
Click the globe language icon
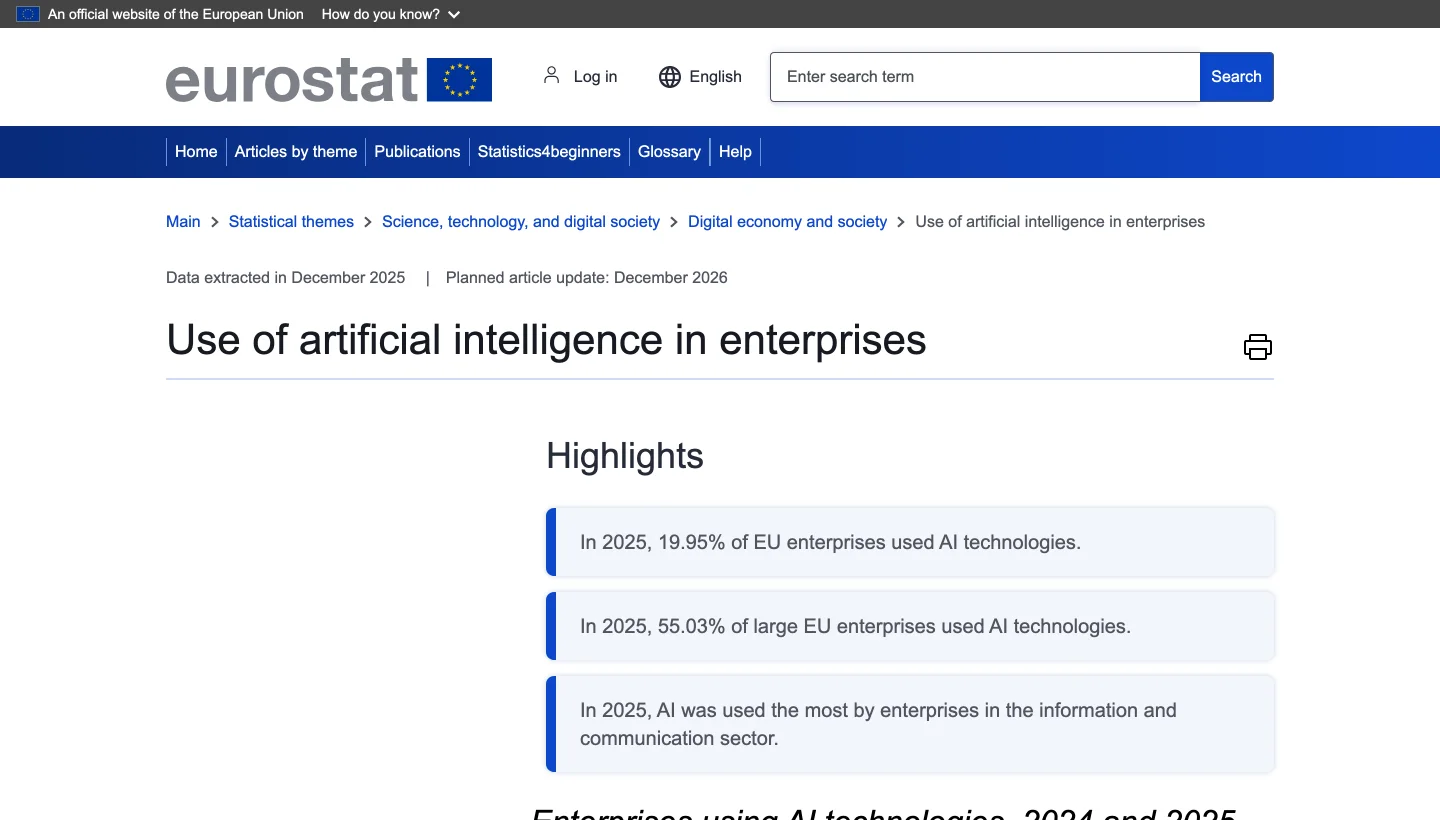[669, 77]
